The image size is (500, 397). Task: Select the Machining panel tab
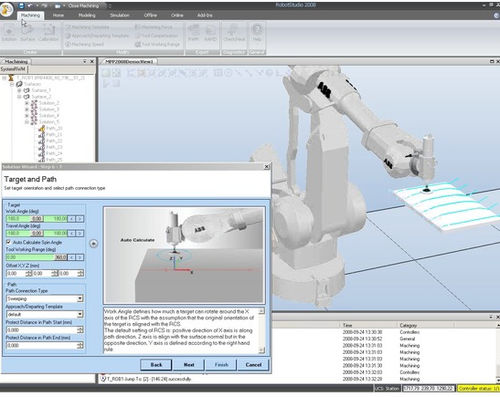pyautogui.click(x=16, y=62)
